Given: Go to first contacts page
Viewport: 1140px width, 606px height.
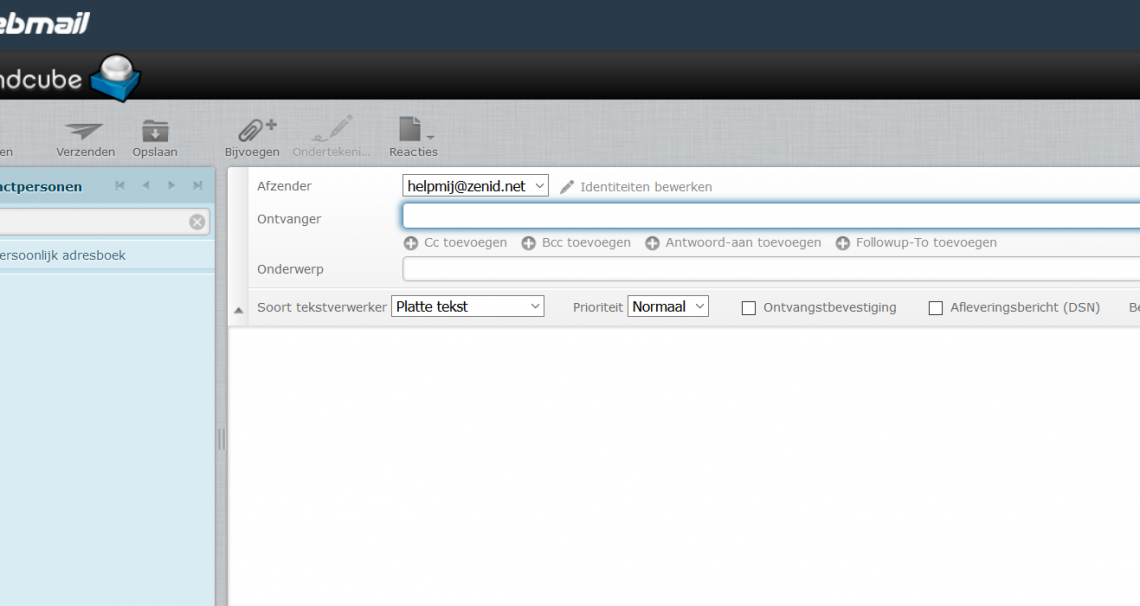Looking at the screenshot, I should point(120,185).
